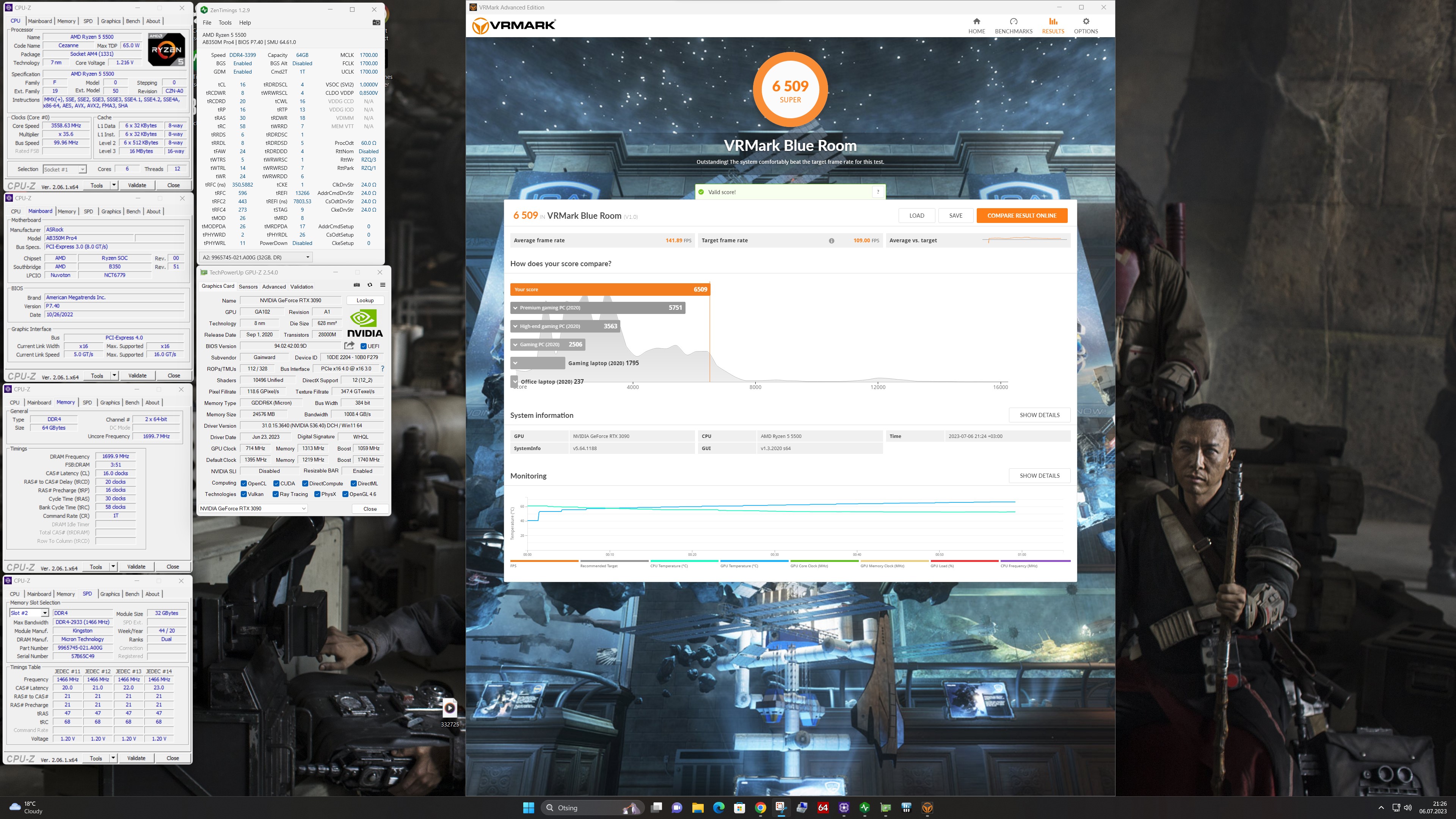This screenshot has width=1456, height=819.
Task: Switch to the Advanced tab in GPU-Z
Action: tap(274, 287)
